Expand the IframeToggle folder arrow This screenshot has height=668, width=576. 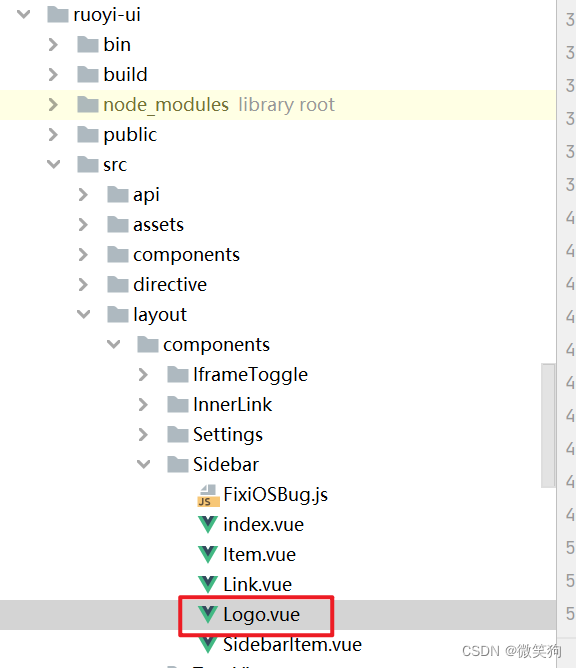point(143,374)
